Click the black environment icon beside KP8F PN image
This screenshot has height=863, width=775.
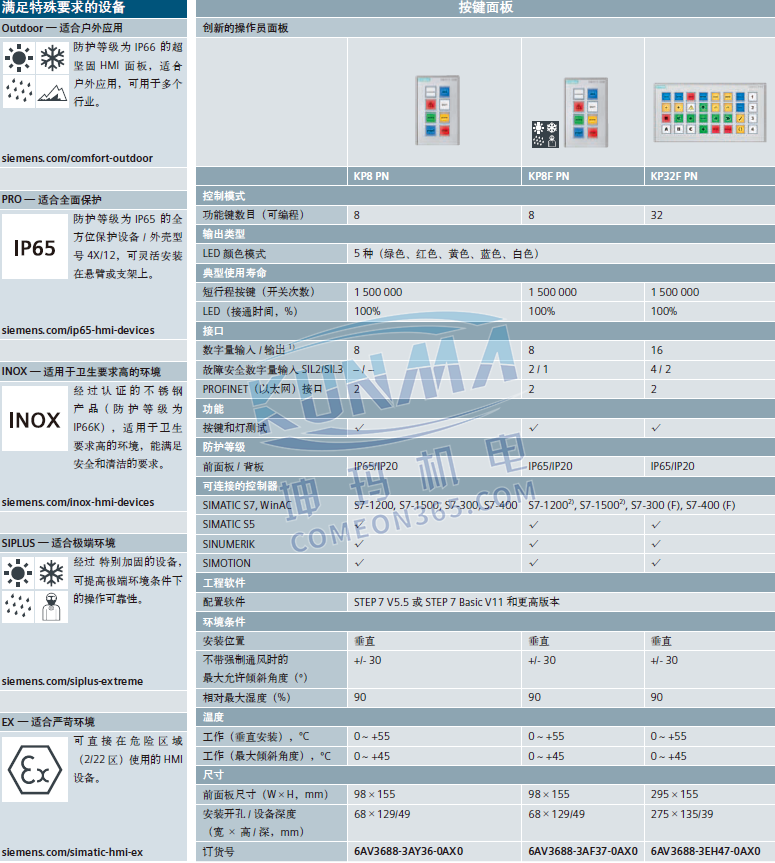pyautogui.click(x=545, y=134)
